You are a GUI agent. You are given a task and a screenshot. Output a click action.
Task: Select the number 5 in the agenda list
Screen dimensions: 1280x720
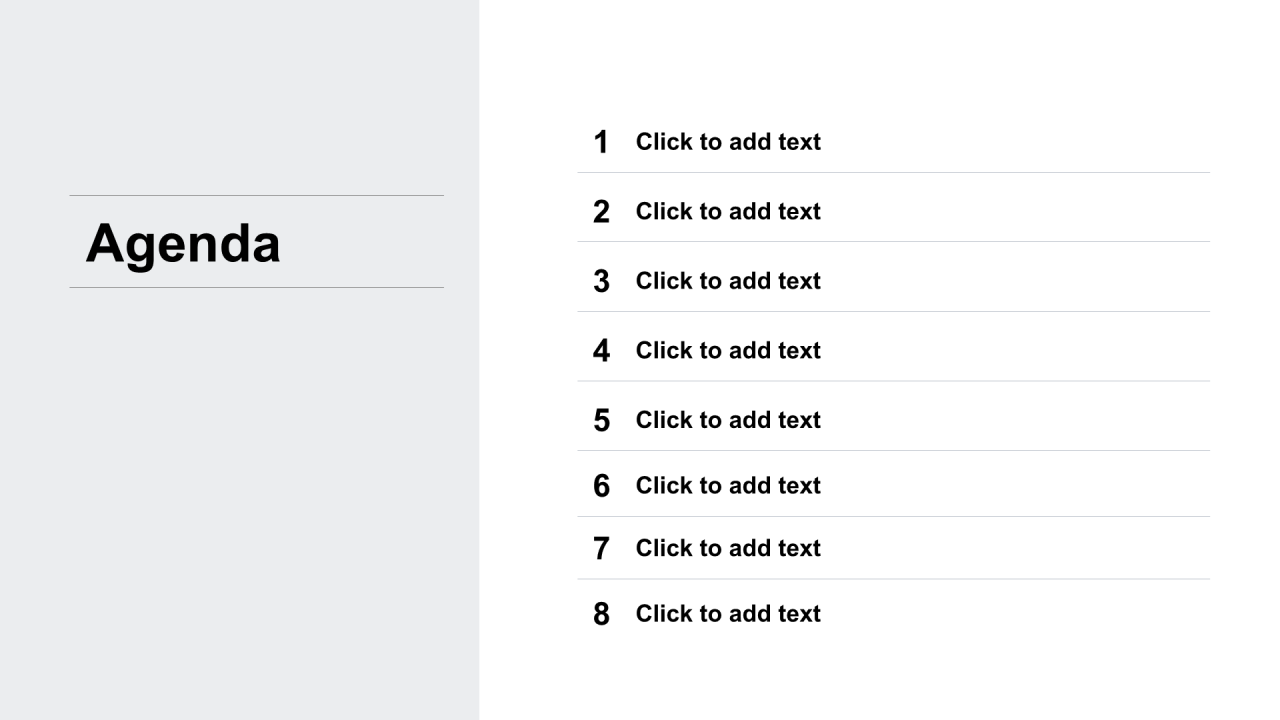[x=601, y=420]
